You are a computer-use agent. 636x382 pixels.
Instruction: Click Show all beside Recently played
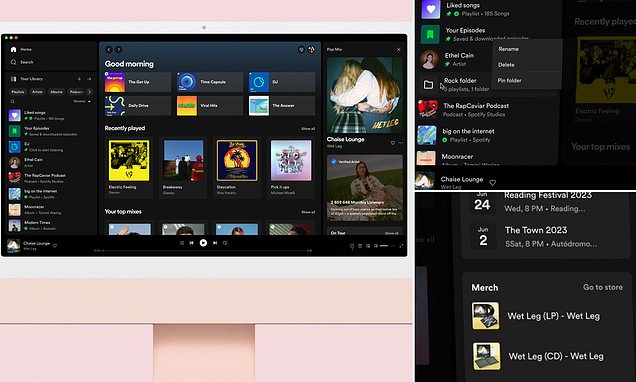point(308,129)
